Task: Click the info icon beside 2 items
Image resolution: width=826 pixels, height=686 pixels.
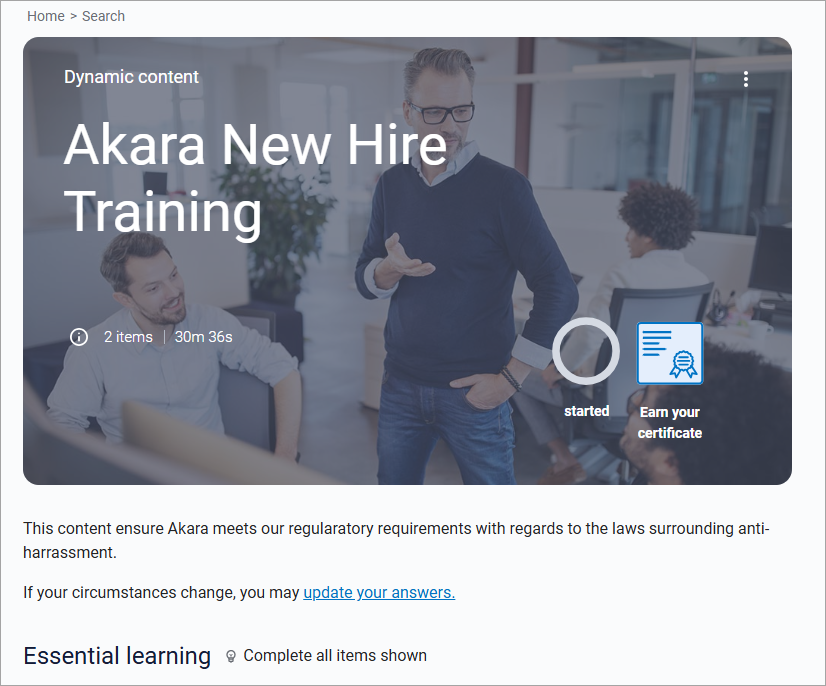Action: point(79,337)
